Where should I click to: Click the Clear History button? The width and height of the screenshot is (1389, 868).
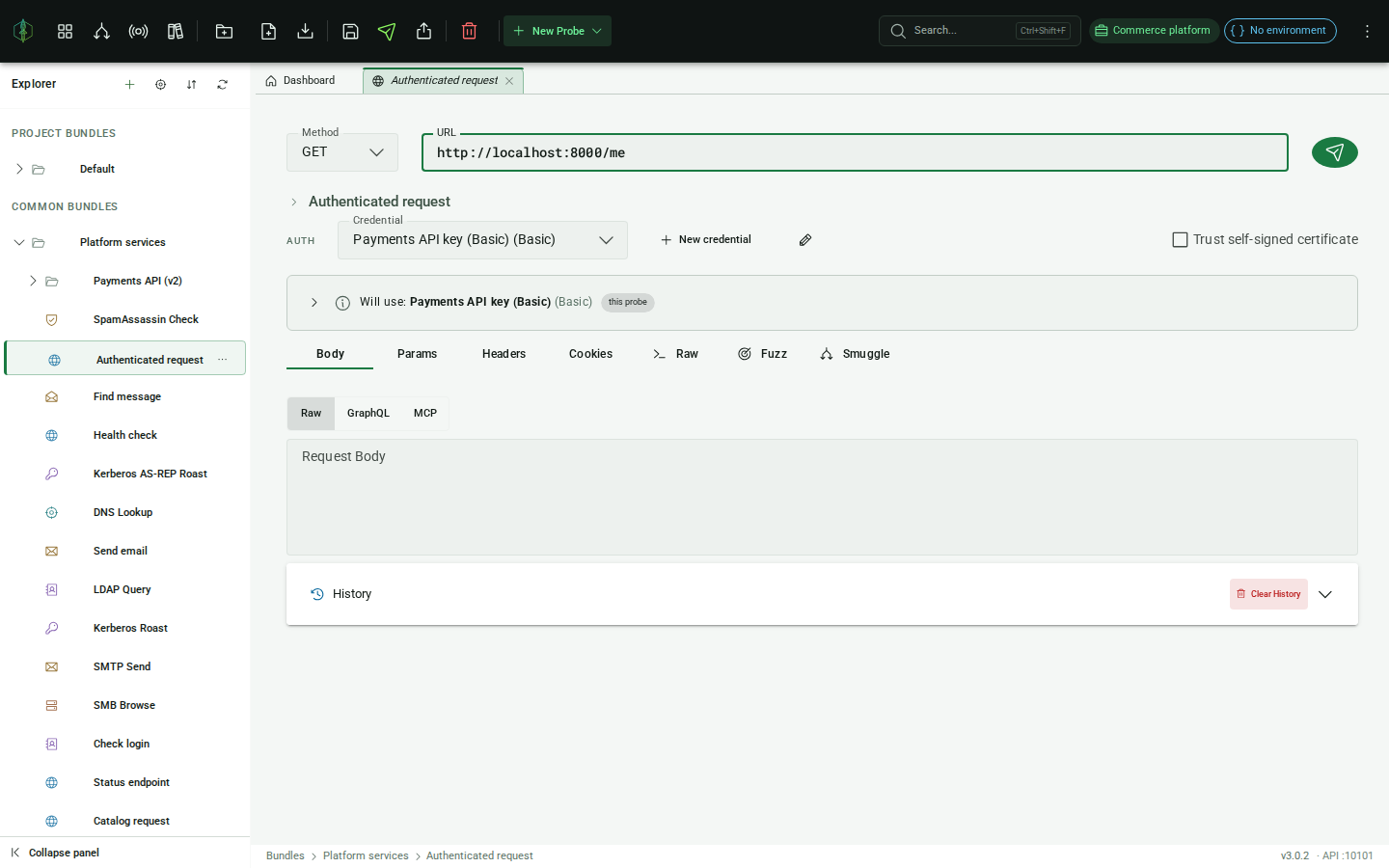tap(1268, 594)
